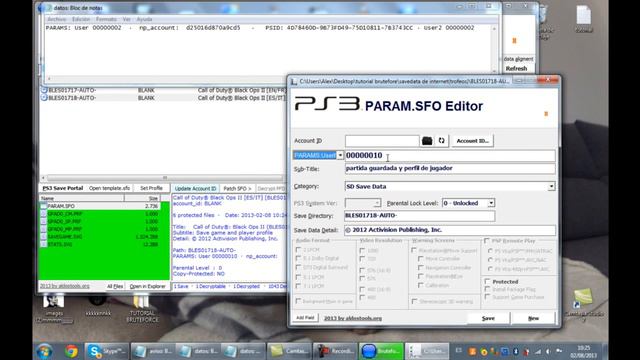Open the 2013 by aldostools.org link in editor

click(x=353, y=318)
